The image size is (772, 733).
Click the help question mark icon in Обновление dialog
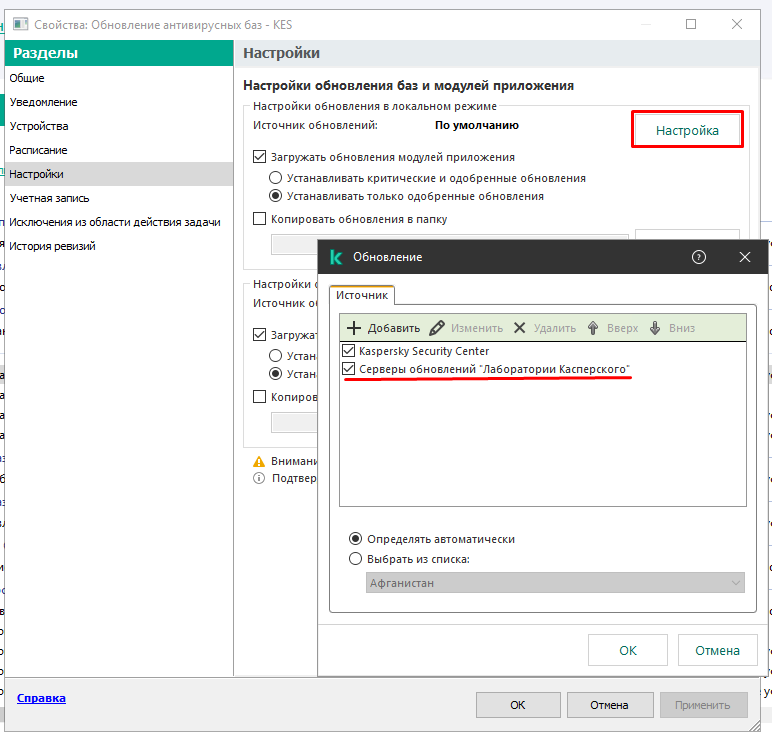[x=699, y=257]
